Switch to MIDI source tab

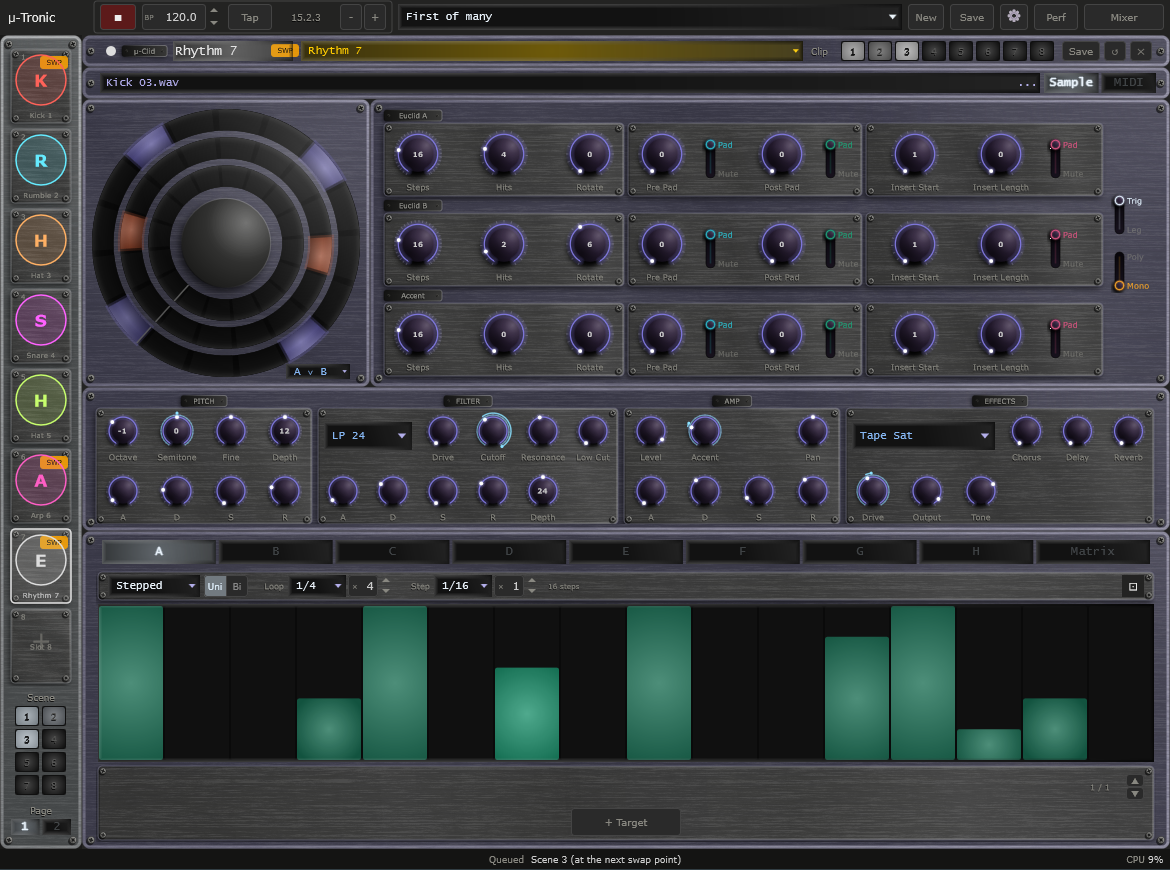1127,83
